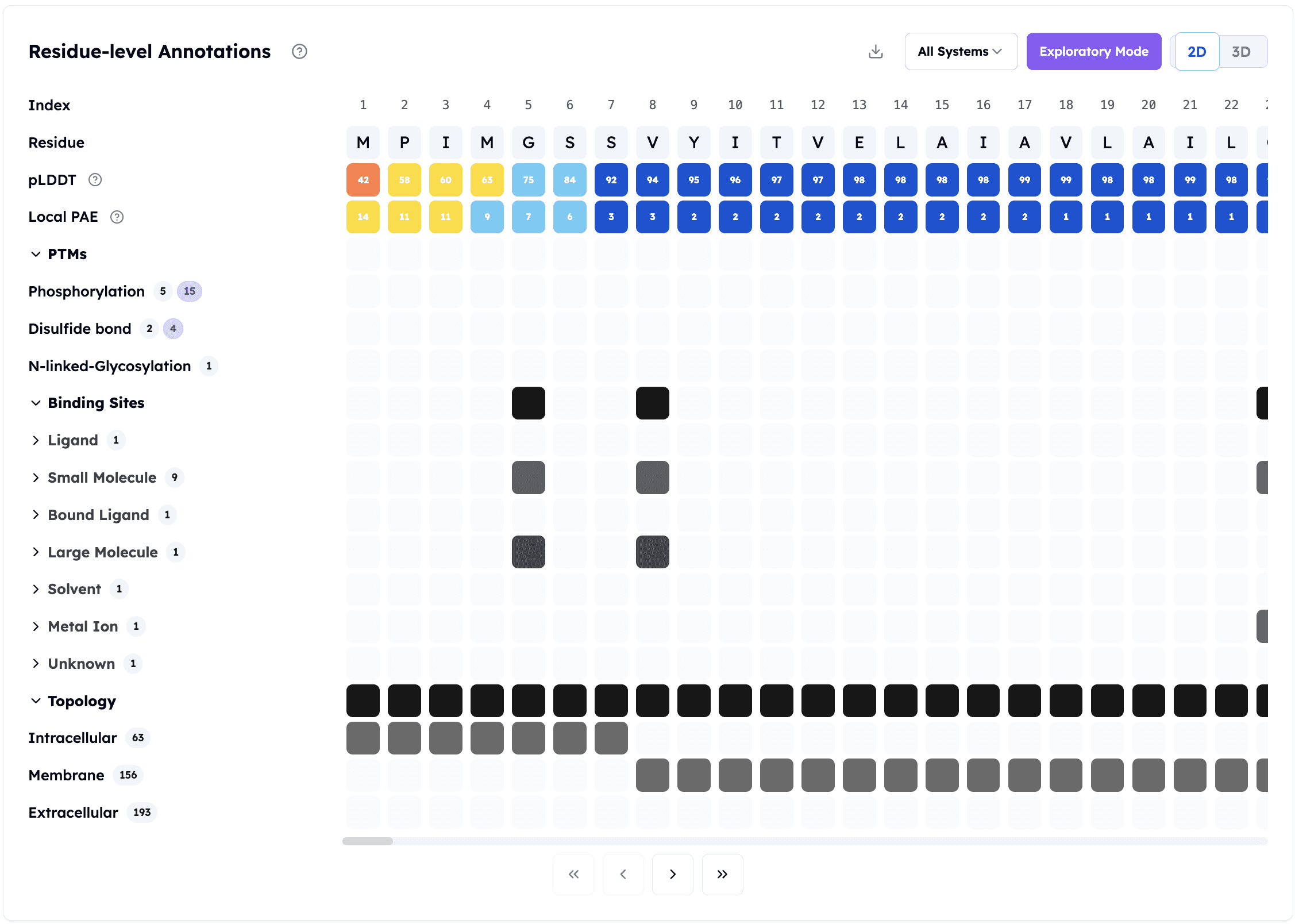Open the Local PAE help icon

pos(117,217)
